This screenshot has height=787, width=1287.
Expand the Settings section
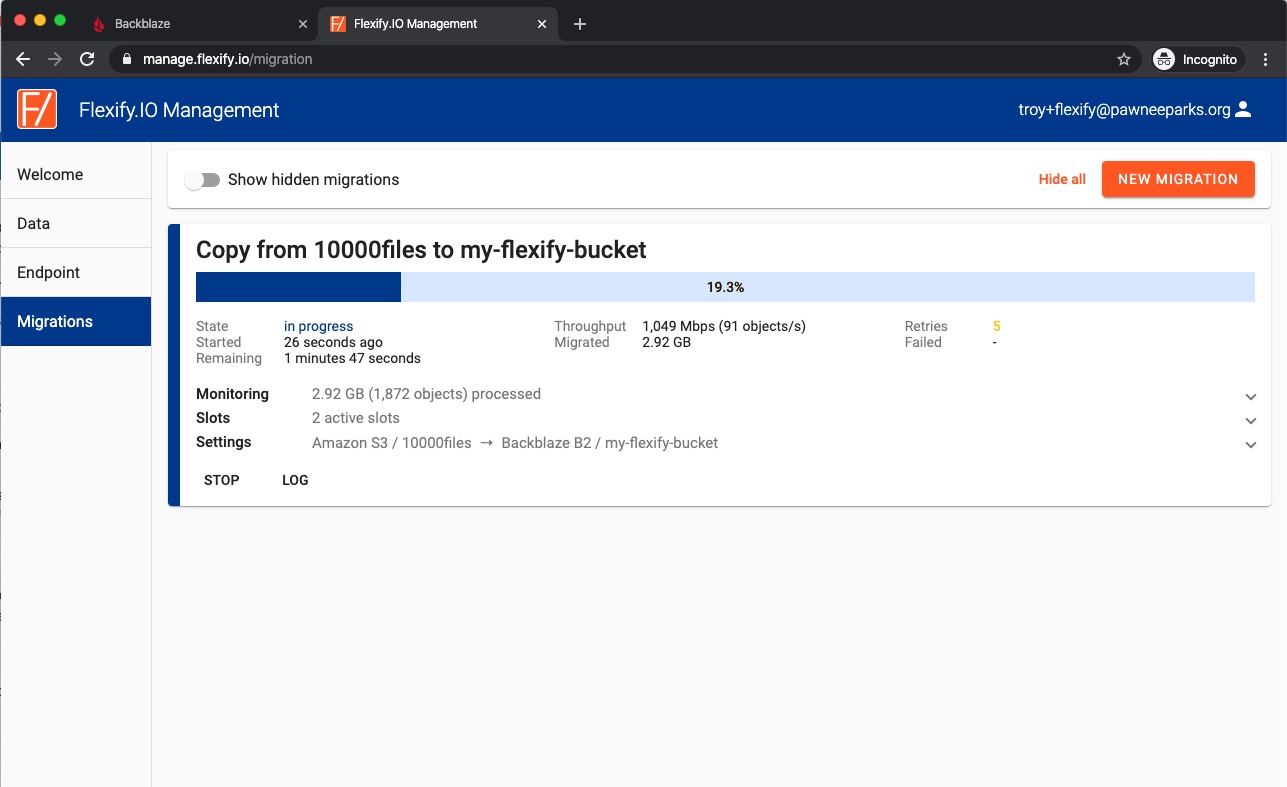click(x=1250, y=445)
